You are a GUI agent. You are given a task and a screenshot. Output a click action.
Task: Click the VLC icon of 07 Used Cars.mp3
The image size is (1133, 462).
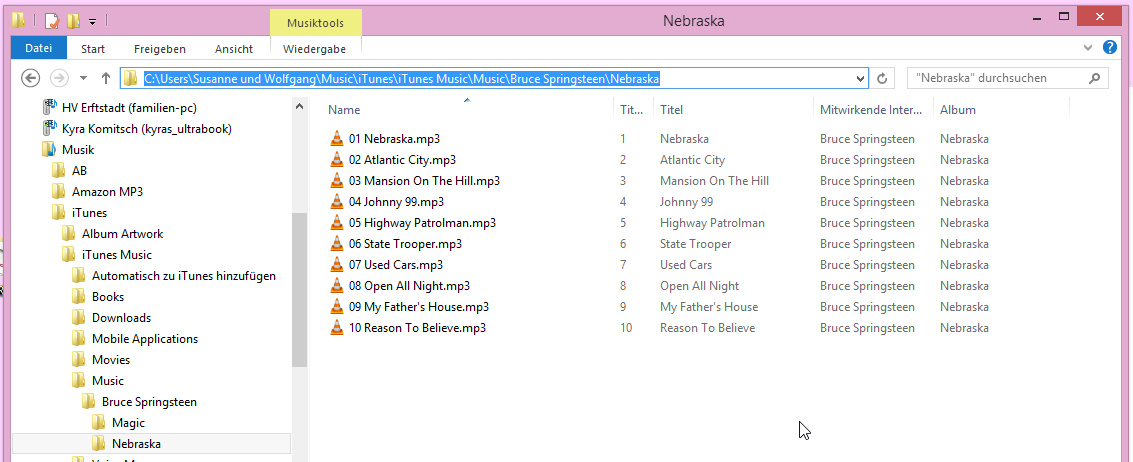point(337,265)
